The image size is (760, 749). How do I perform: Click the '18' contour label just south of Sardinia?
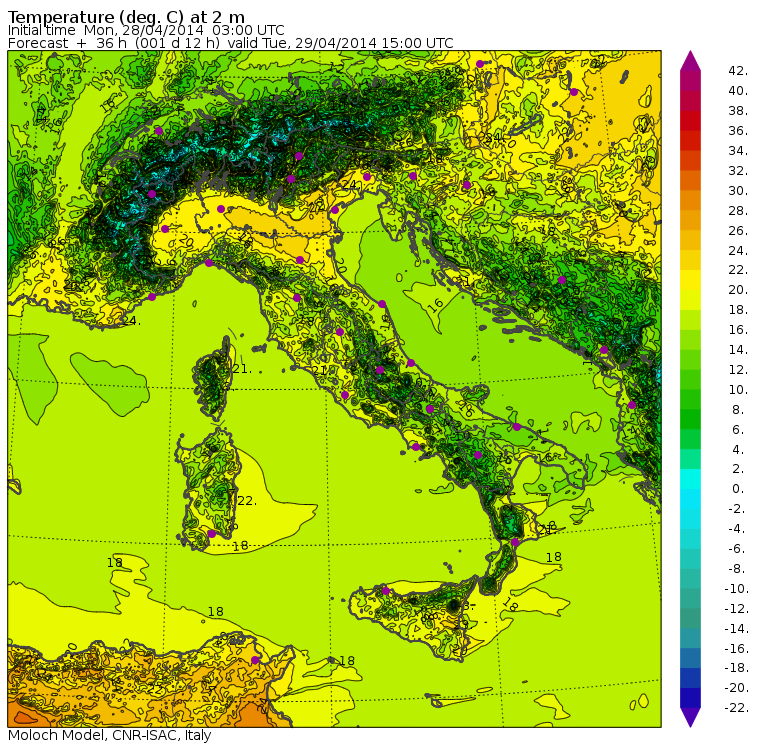(240, 546)
